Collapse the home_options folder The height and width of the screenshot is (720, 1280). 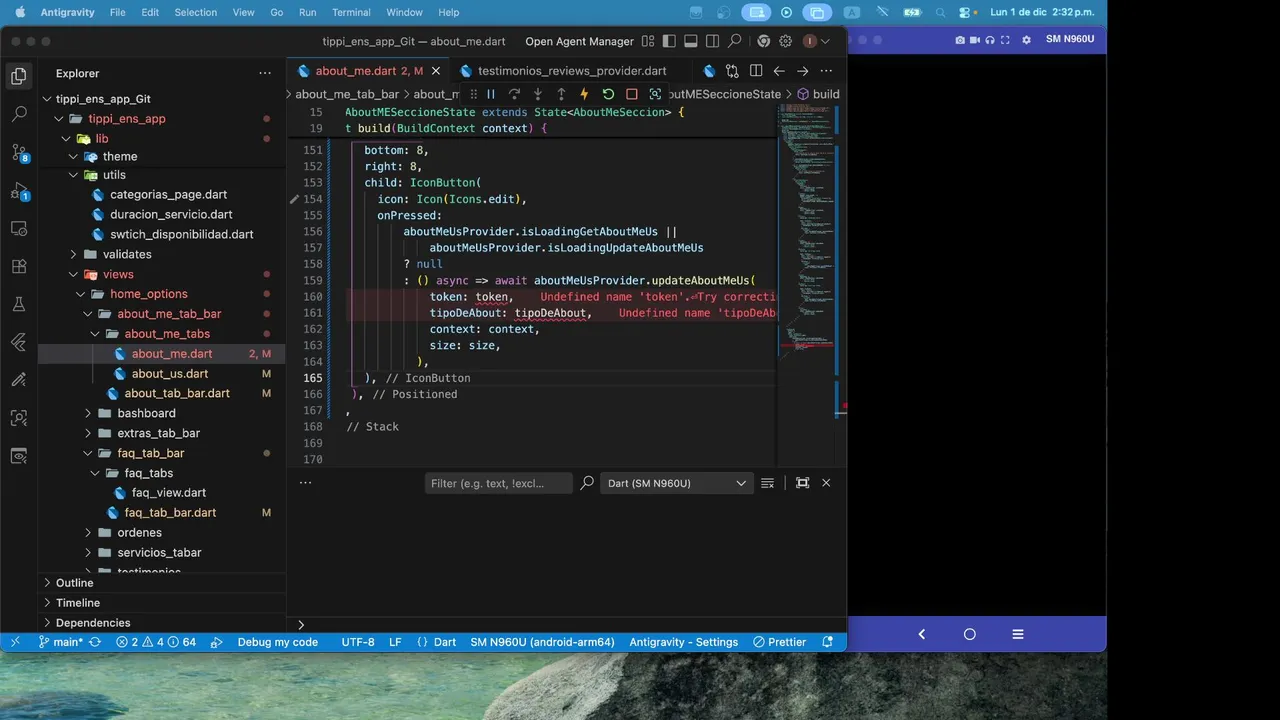pos(81,294)
